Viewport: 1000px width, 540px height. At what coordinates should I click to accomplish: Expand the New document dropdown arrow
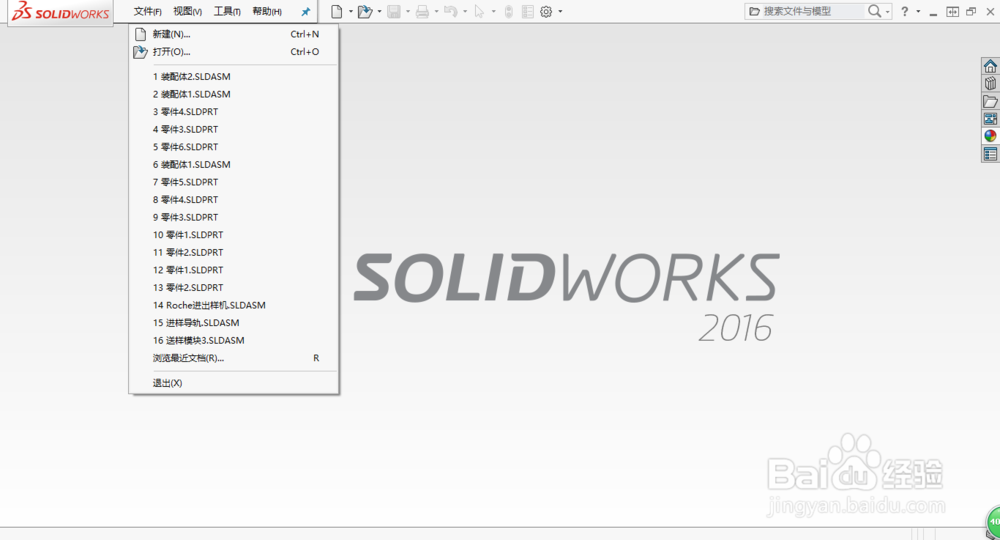(351, 11)
